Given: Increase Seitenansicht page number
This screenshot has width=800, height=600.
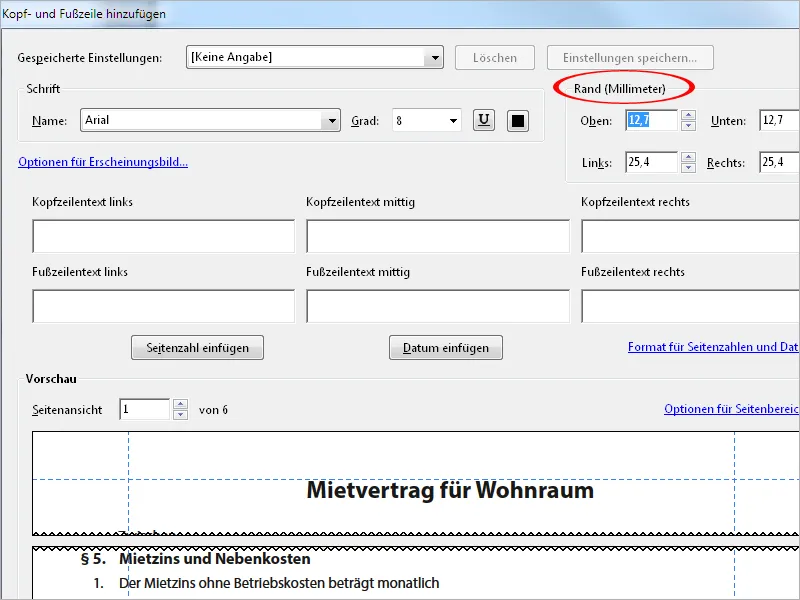Looking at the screenshot, I should (180, 404).
